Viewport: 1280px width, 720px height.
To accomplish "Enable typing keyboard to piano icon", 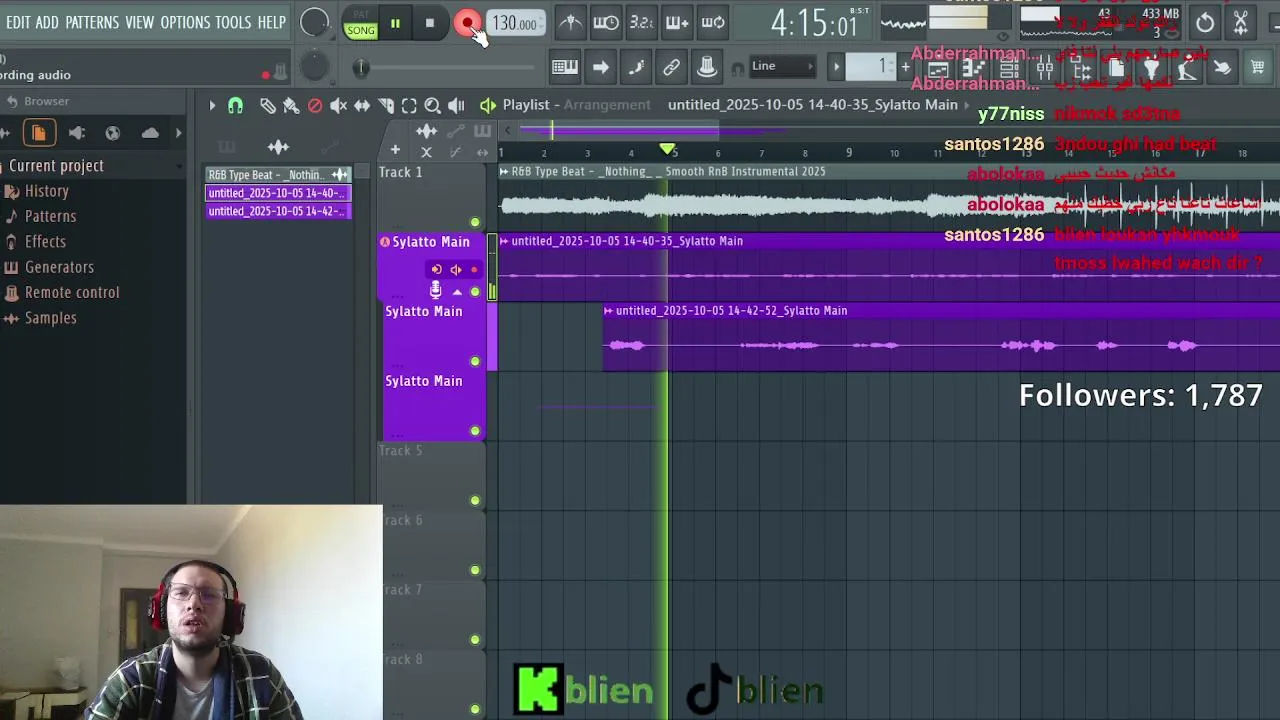I will click(x=565, y=67).
